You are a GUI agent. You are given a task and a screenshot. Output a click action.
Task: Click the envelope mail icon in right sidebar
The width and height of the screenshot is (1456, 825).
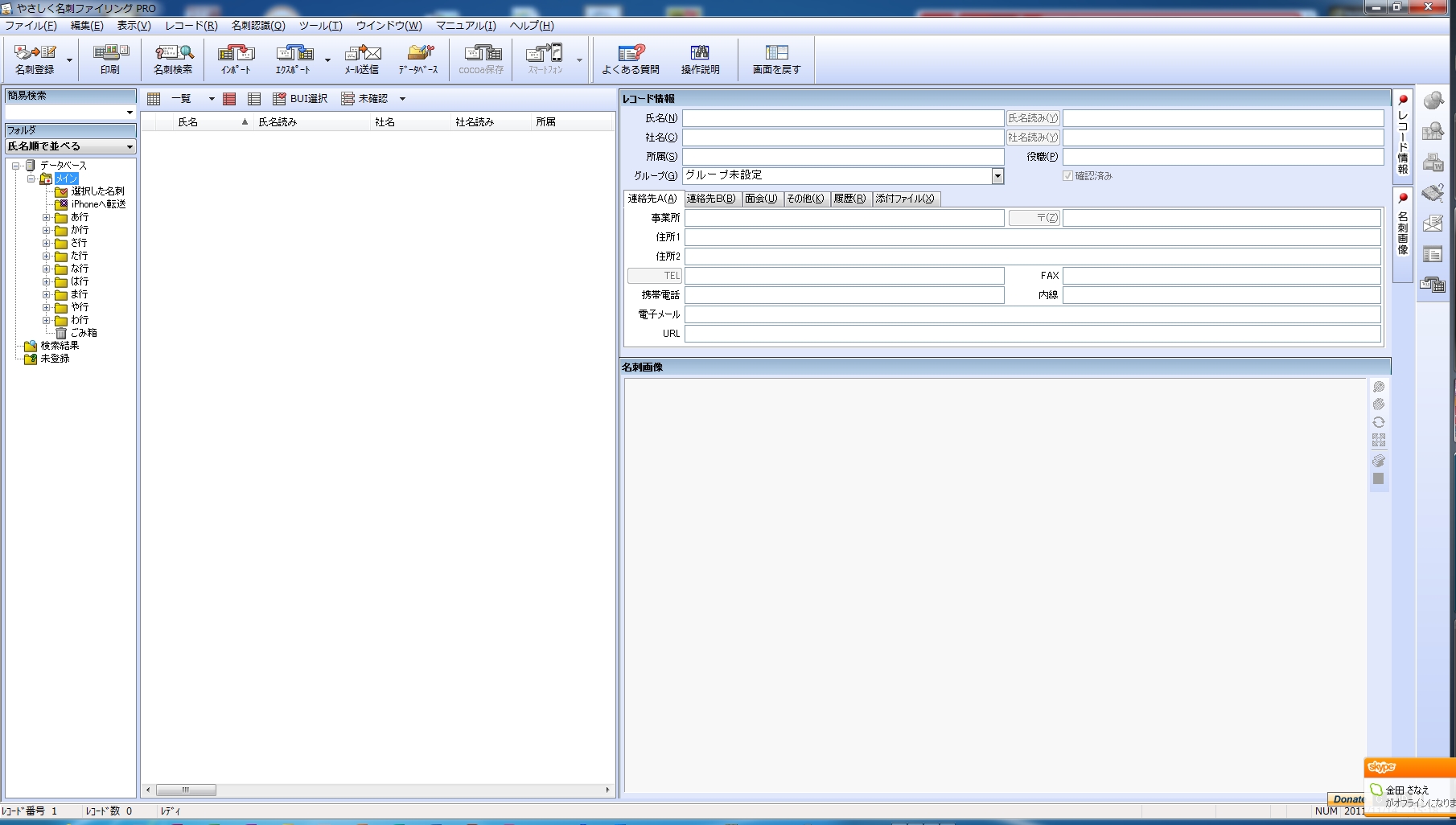(1433, 224)
